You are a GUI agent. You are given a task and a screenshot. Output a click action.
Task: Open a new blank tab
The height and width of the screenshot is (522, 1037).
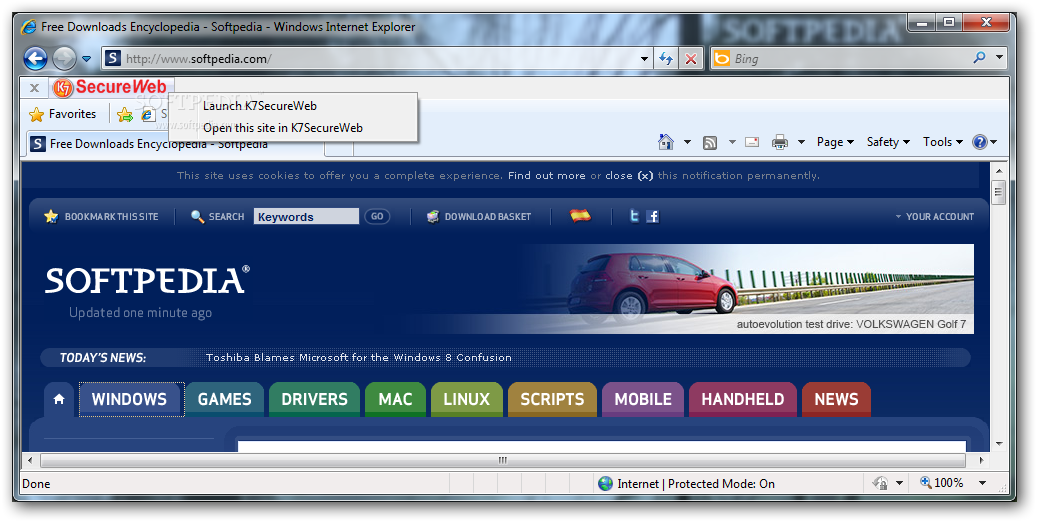339,148
